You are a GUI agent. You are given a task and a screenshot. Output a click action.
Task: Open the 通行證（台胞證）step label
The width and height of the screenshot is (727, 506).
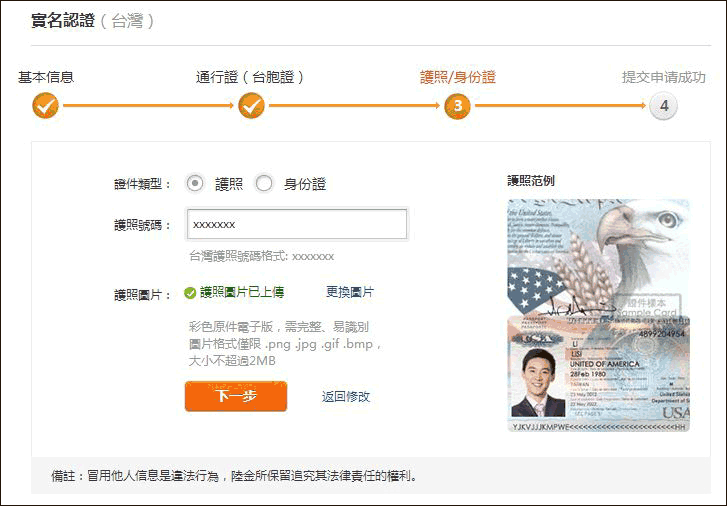(250, 77)
